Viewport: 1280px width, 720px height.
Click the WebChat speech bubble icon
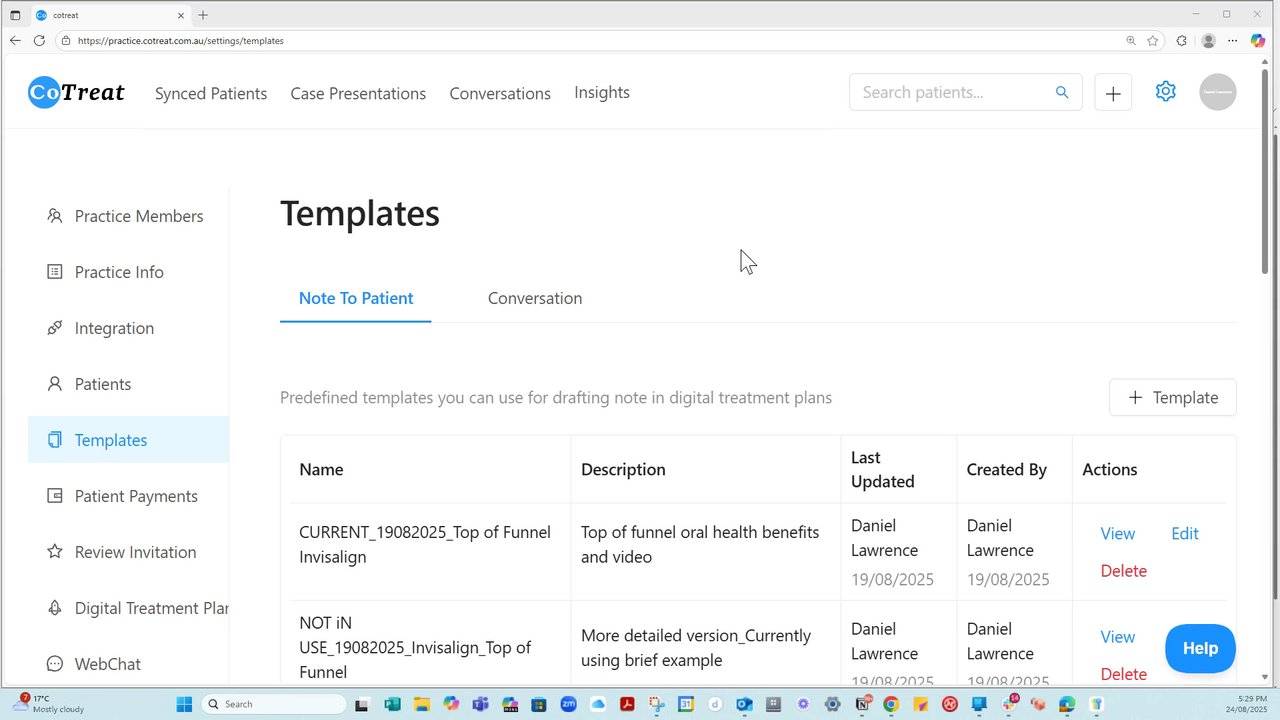coord(55,664)
